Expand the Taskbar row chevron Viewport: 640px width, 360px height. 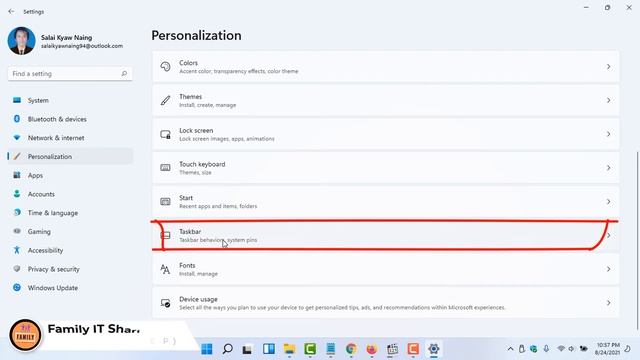(x=609, y=236)
